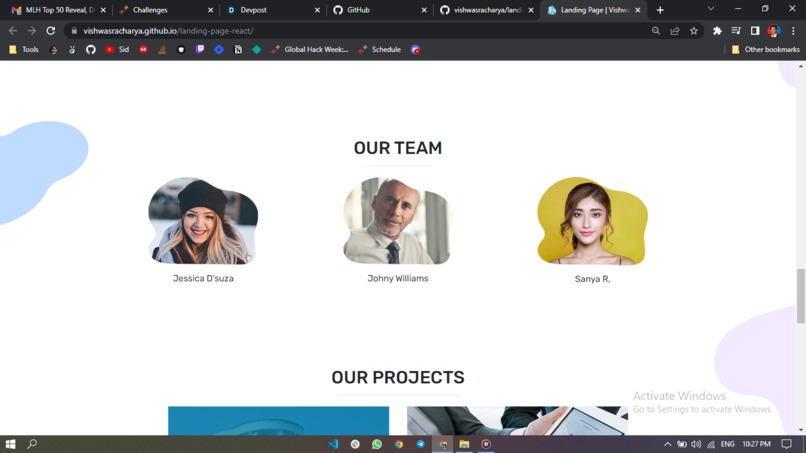Bookmark this page with the star icon
This screenshot has height=453, width=806.
pyautogui.click(x=694, y=31)
